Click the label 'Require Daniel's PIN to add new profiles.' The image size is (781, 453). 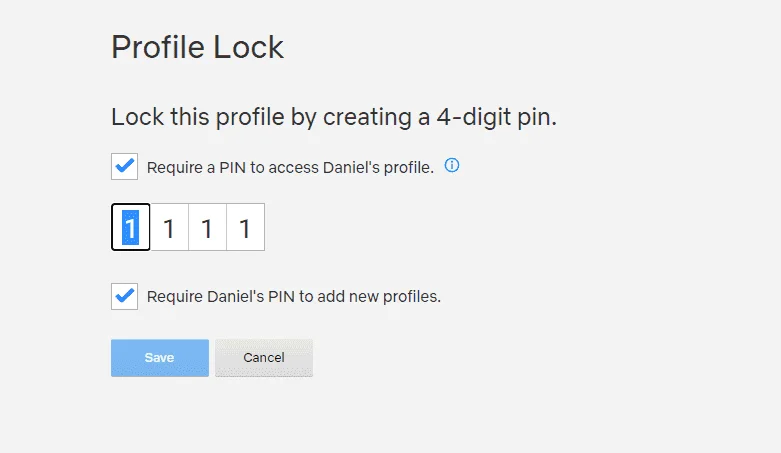click(294, 297)
